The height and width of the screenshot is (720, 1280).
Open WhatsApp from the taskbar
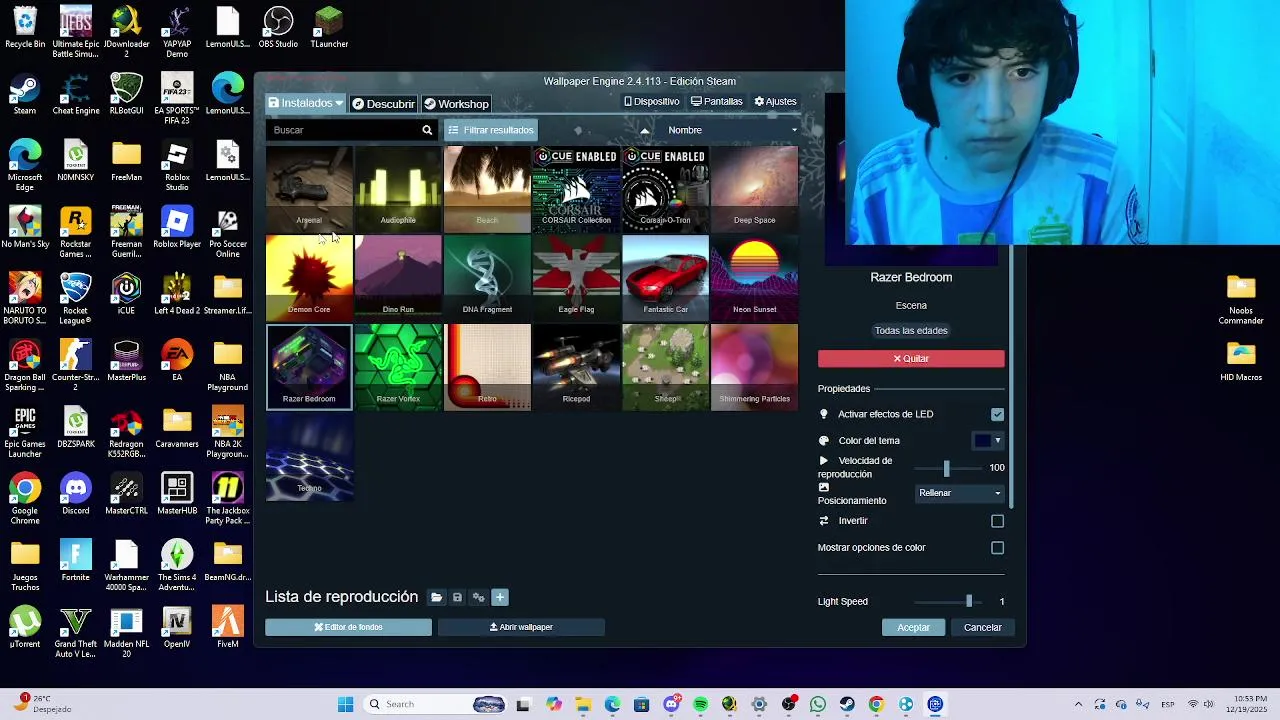coord(818,704)
